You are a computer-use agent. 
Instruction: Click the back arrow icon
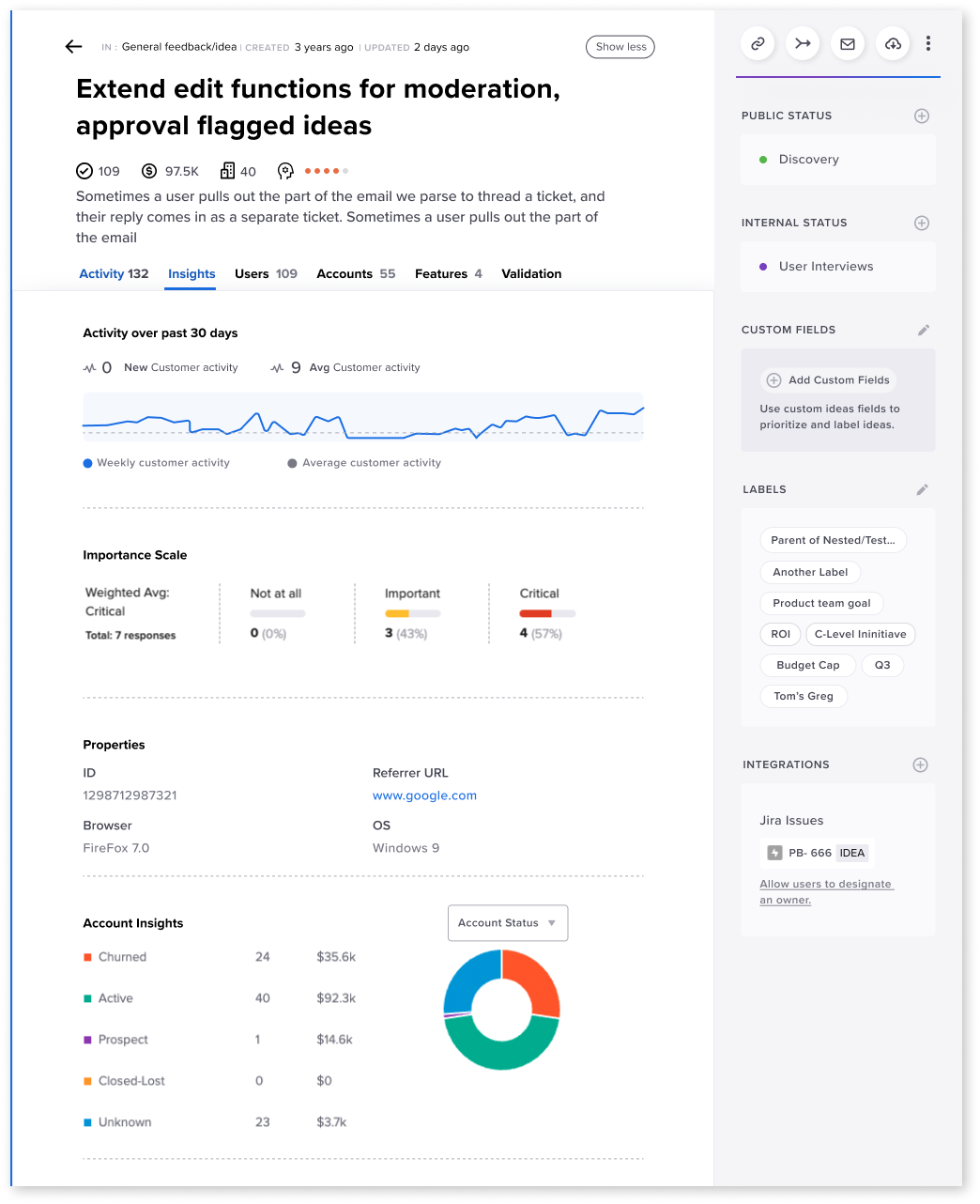tap(73, 47)
